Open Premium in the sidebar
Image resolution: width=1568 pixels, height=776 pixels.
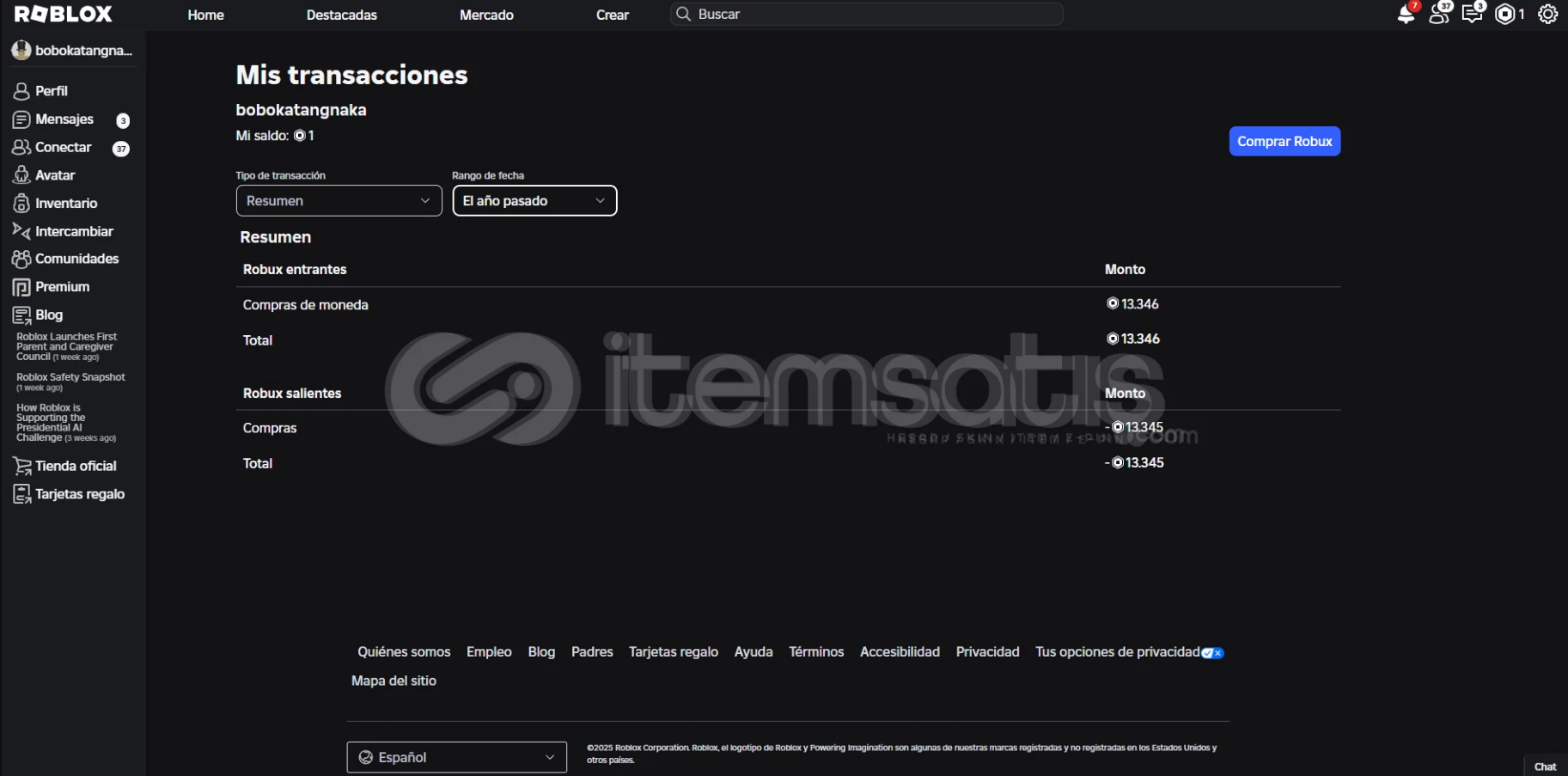click(62, 287)
